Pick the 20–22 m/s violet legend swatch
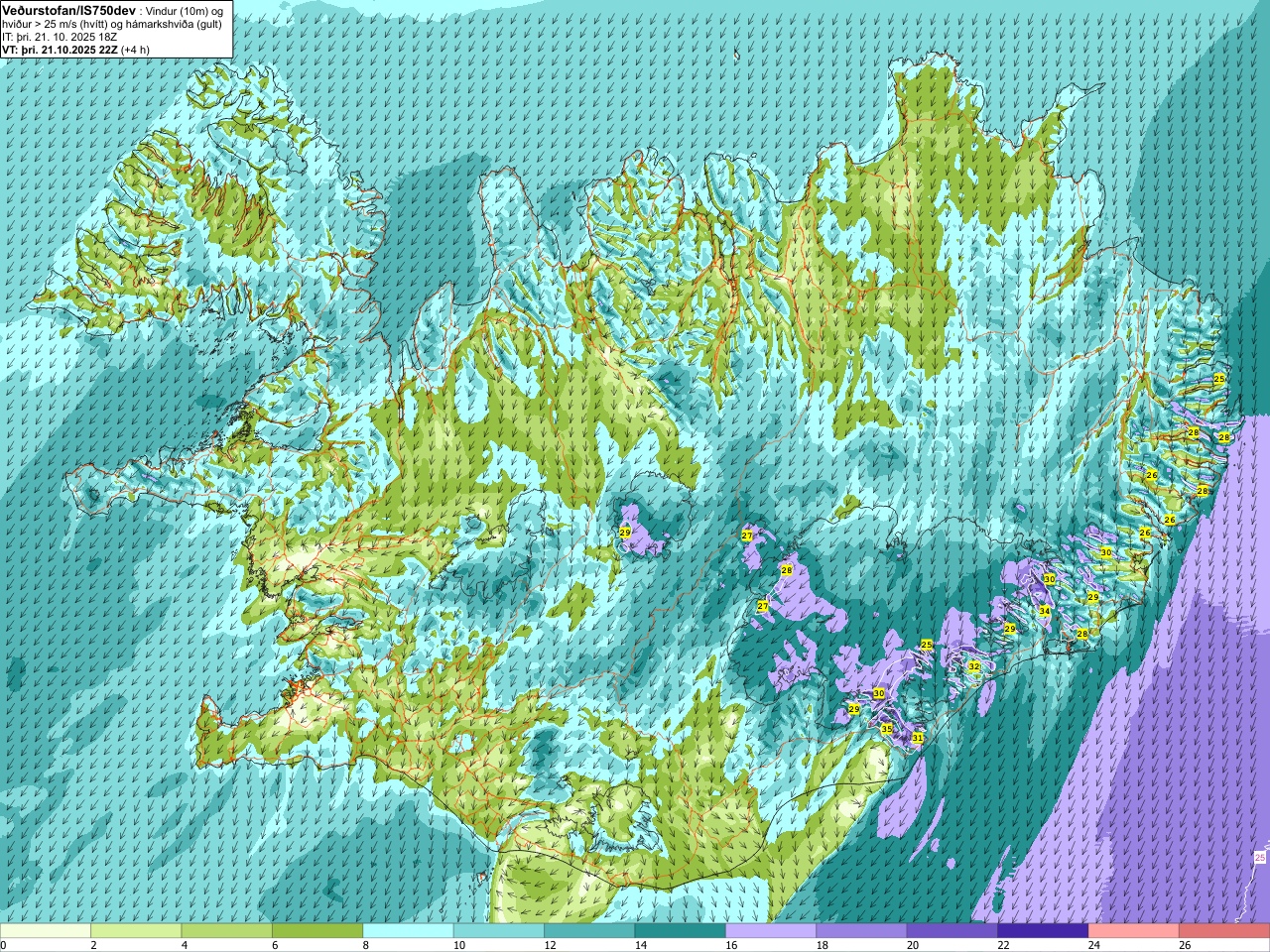The height and width of the screenshot is (952, 1270). coord(952,931)
